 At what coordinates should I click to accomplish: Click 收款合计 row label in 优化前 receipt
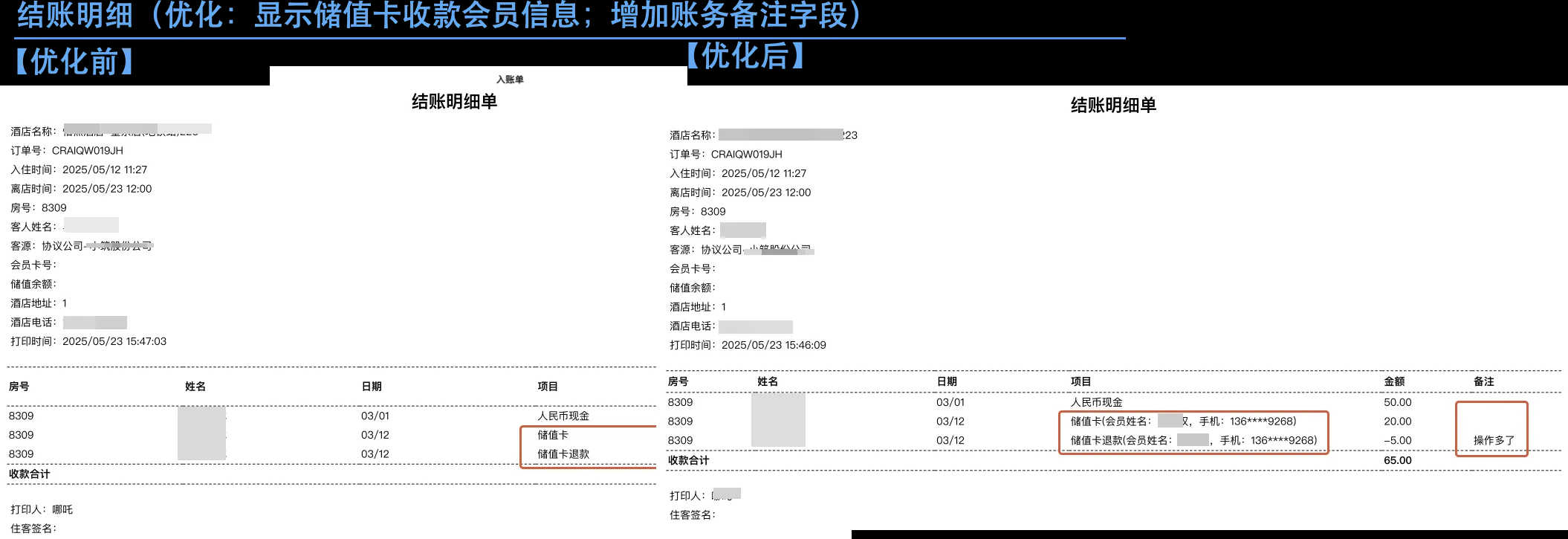[x=30, y=474]
